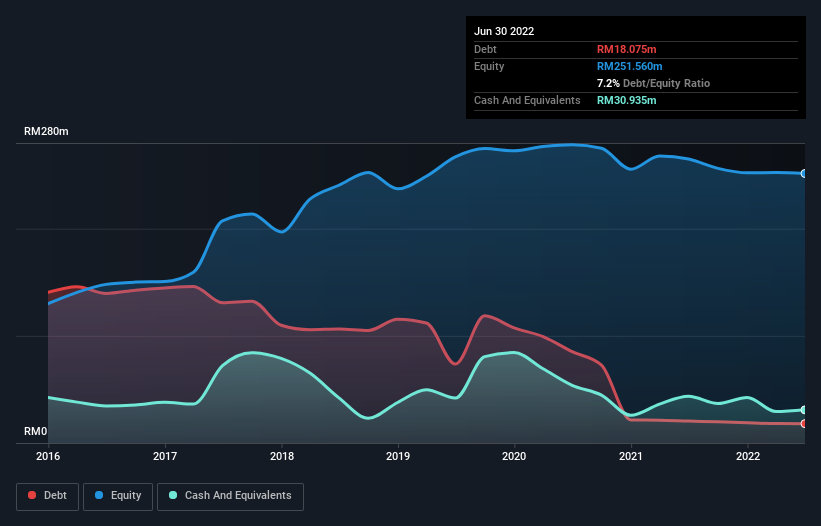Viewport: 821px width, 526px height.
Task: Click the RM0 y-axis label
Action: click(36, 431)
